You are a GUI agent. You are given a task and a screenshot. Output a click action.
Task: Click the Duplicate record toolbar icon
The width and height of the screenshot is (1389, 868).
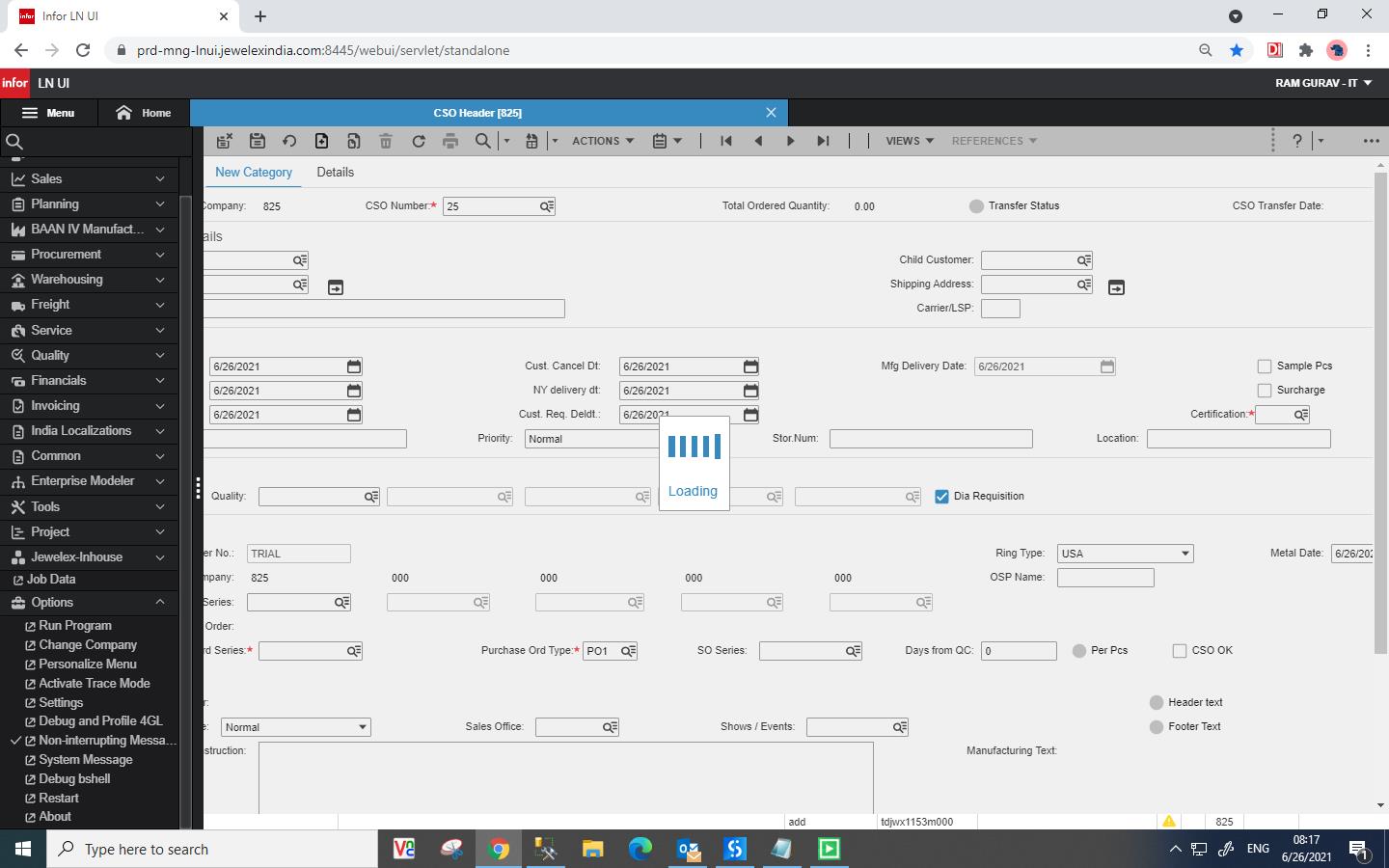(x=354, y=141)
